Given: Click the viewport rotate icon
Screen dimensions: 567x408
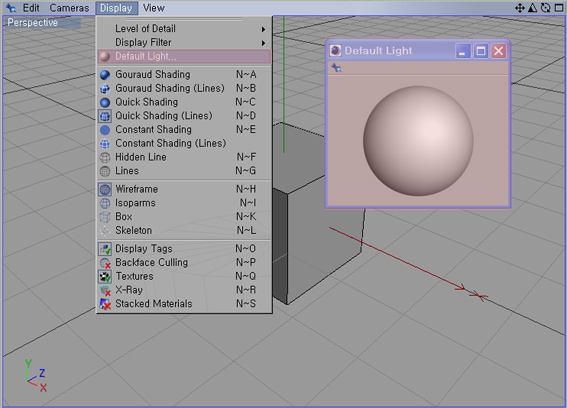Looking at the screenshot, I should coord(545,8).
